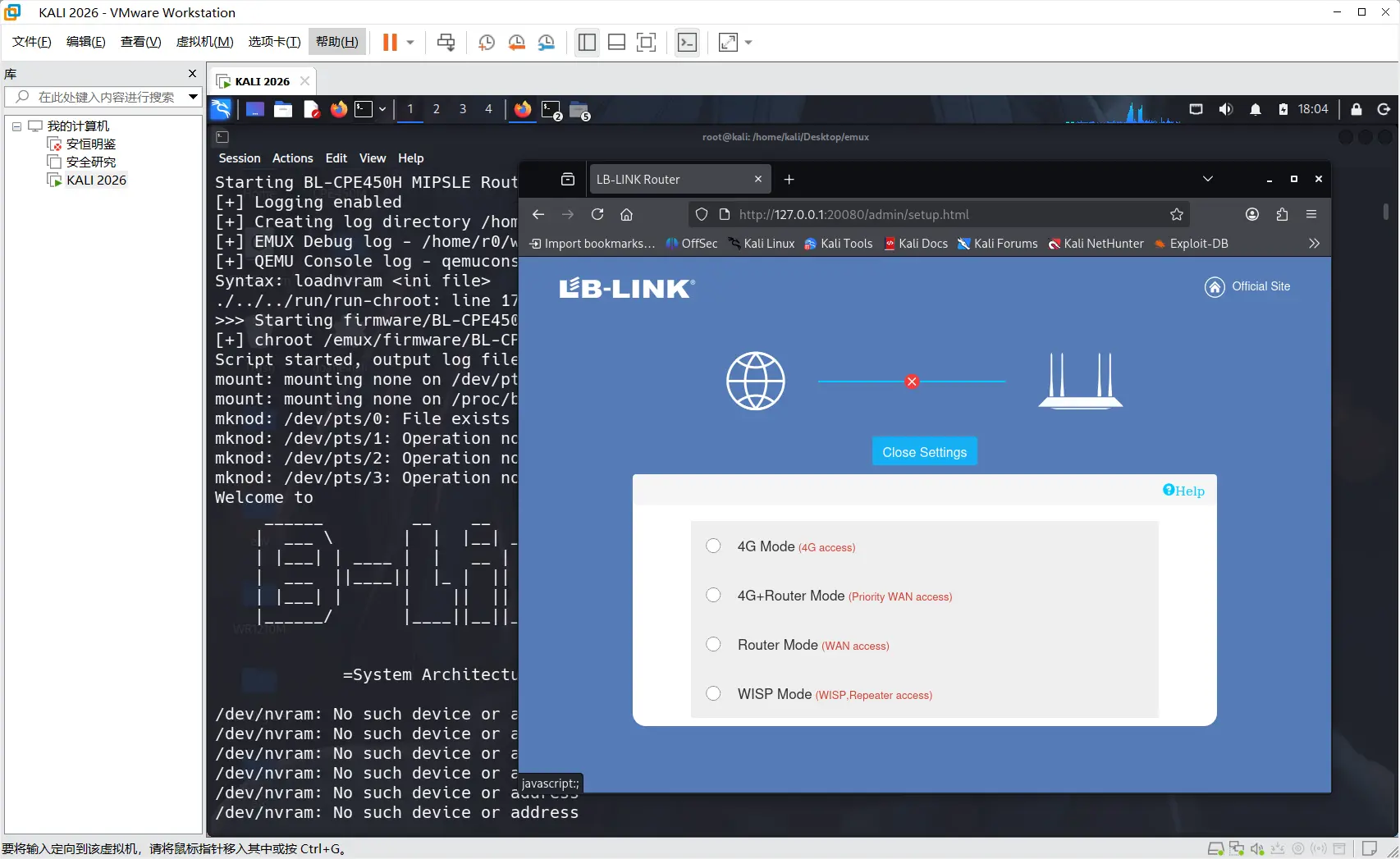
Task: Open notifications bell in Kali panel
Action: (1255, 109)
